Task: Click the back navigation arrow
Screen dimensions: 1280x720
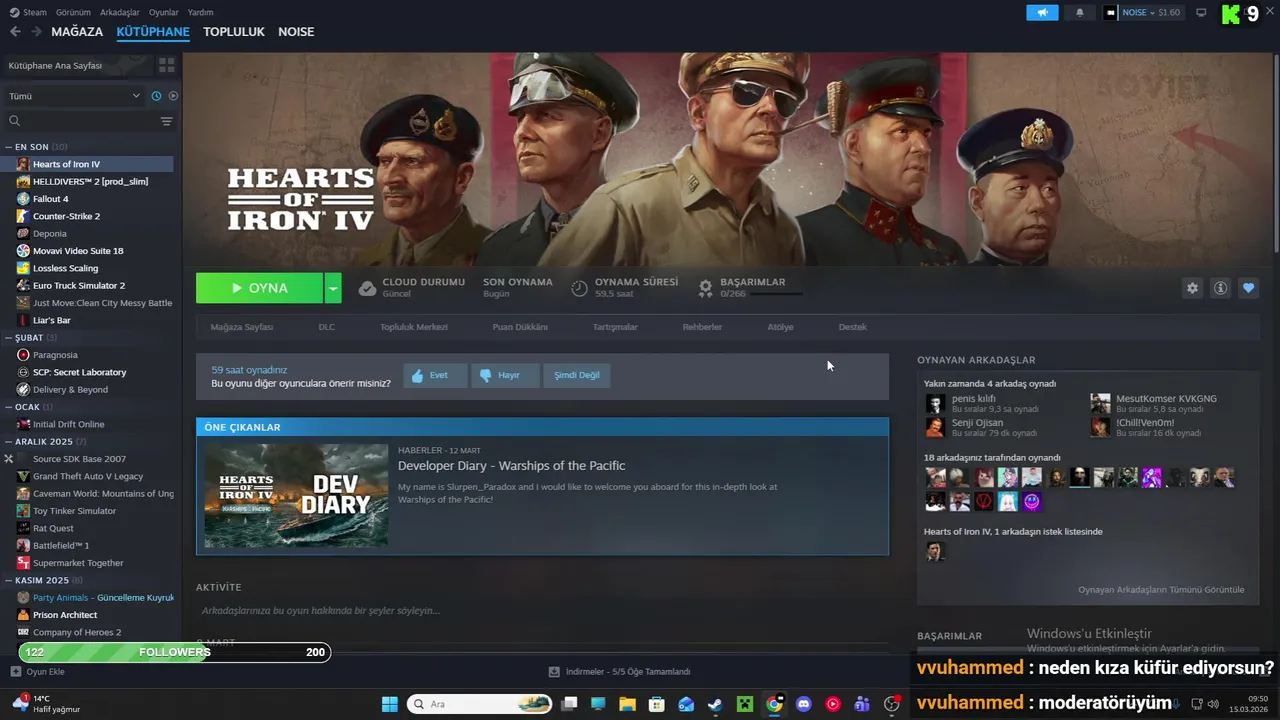Action: (x=15, y=32)
